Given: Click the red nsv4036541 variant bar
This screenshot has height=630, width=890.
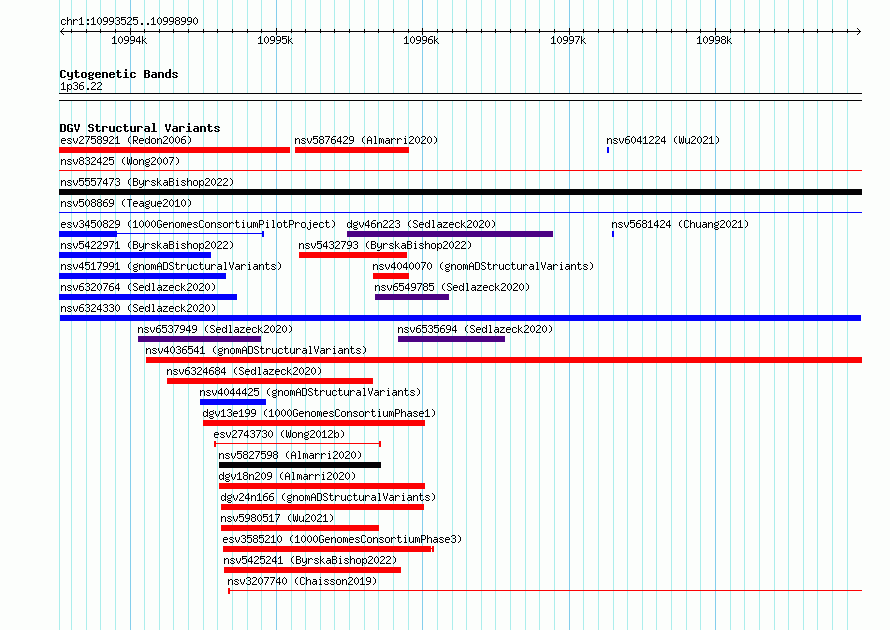Looking at the screenshot, I should point(504,360).
